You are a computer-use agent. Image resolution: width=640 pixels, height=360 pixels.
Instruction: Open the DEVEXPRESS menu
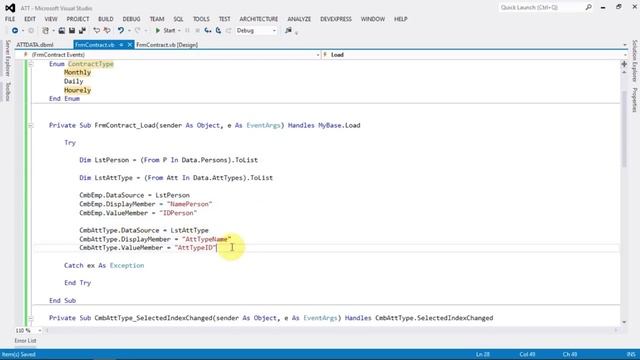pyautogui.click(x=336, y=19)
